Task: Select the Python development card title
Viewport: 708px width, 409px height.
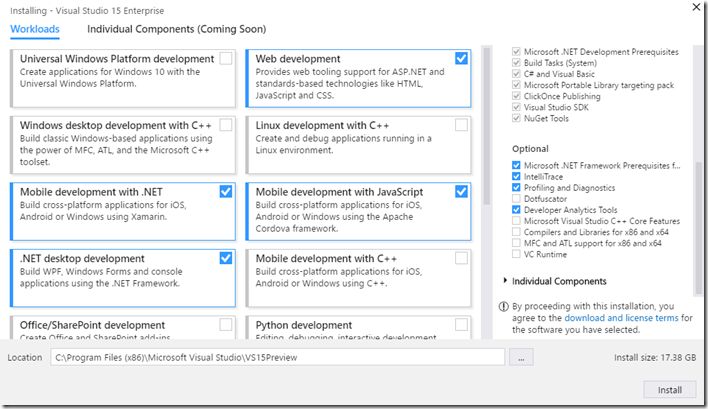Action: [303, 325]
